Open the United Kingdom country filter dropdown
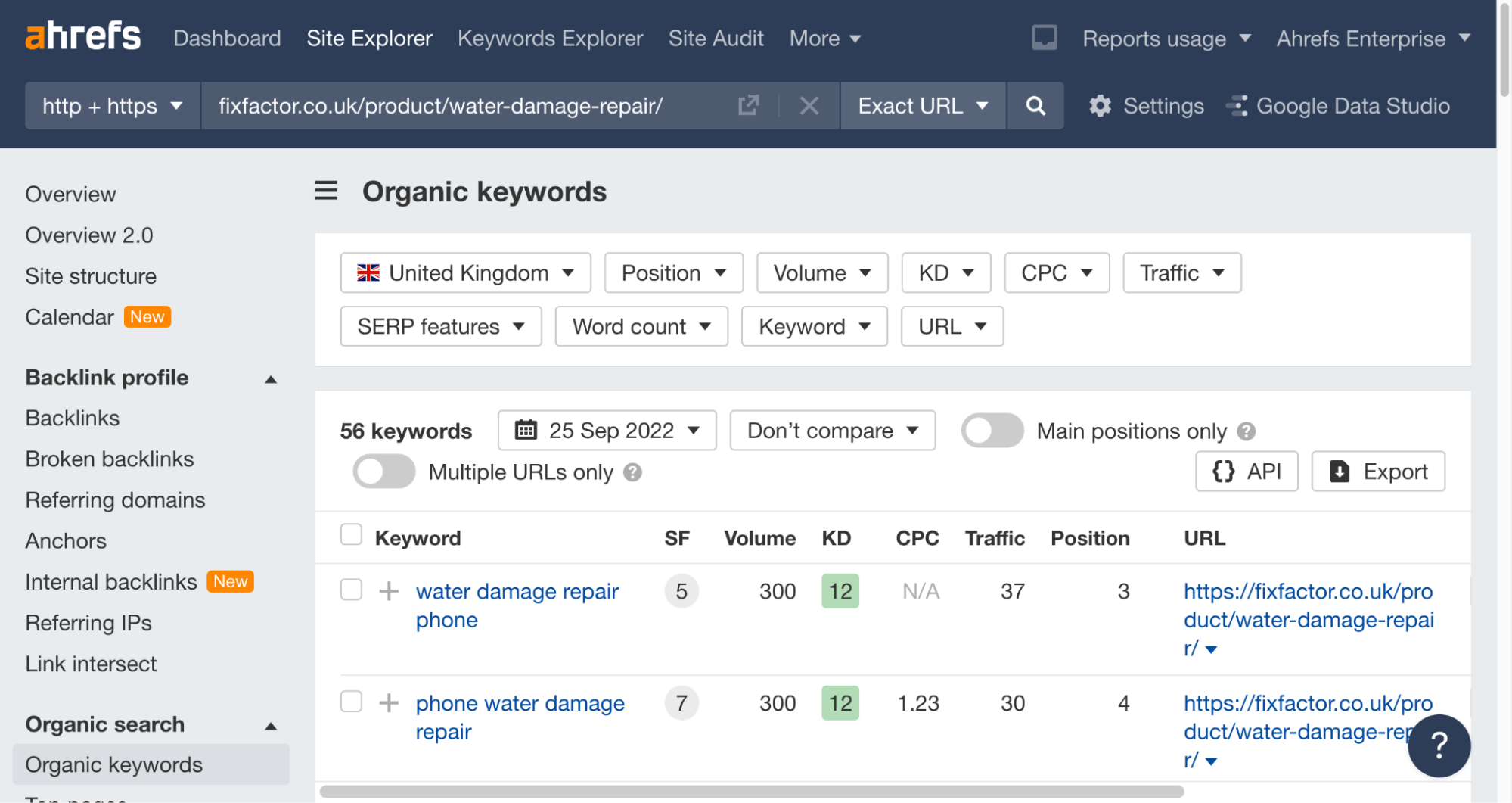The height and width of the screenshot is (803, 1512). pos(464,272)
